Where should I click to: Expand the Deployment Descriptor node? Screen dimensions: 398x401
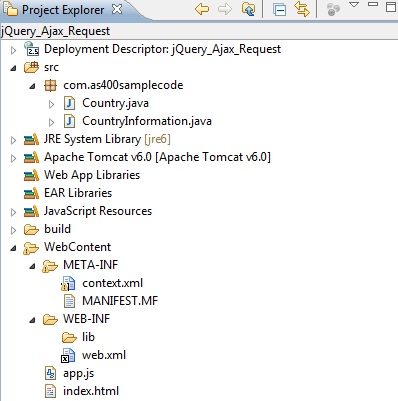13,50
